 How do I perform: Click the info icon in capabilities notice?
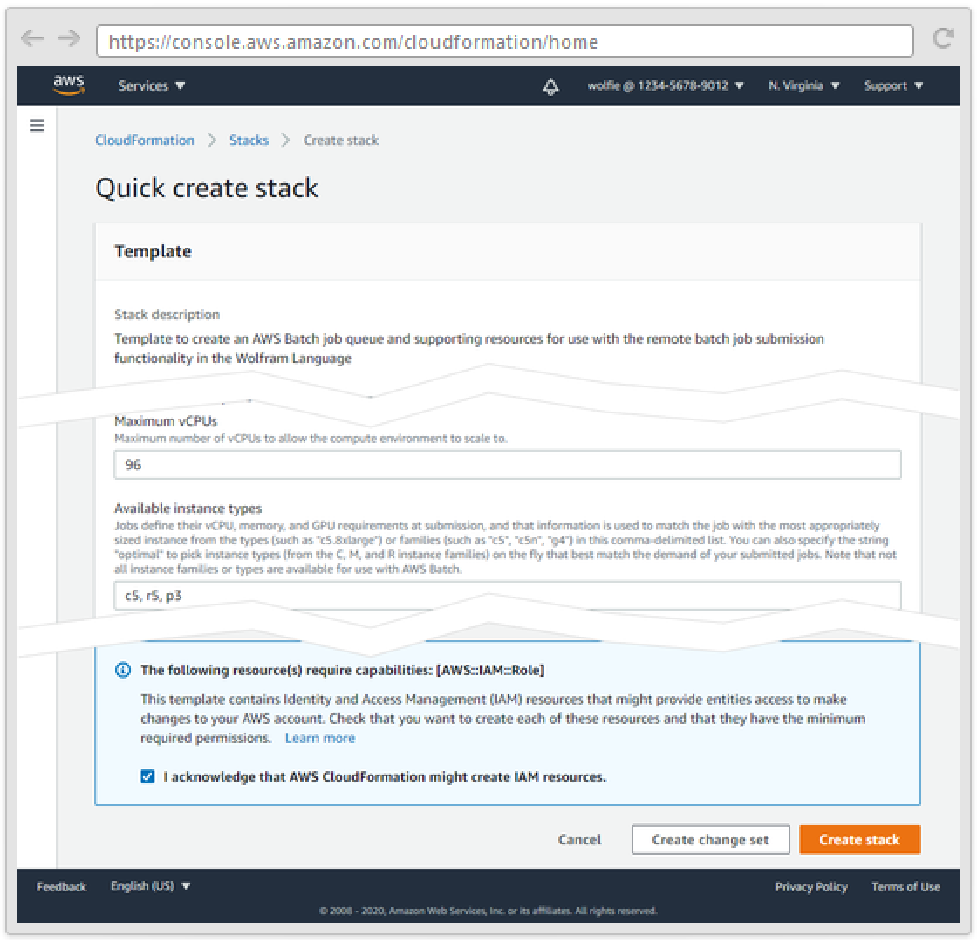pyautogui.click(x=123, y=671)
